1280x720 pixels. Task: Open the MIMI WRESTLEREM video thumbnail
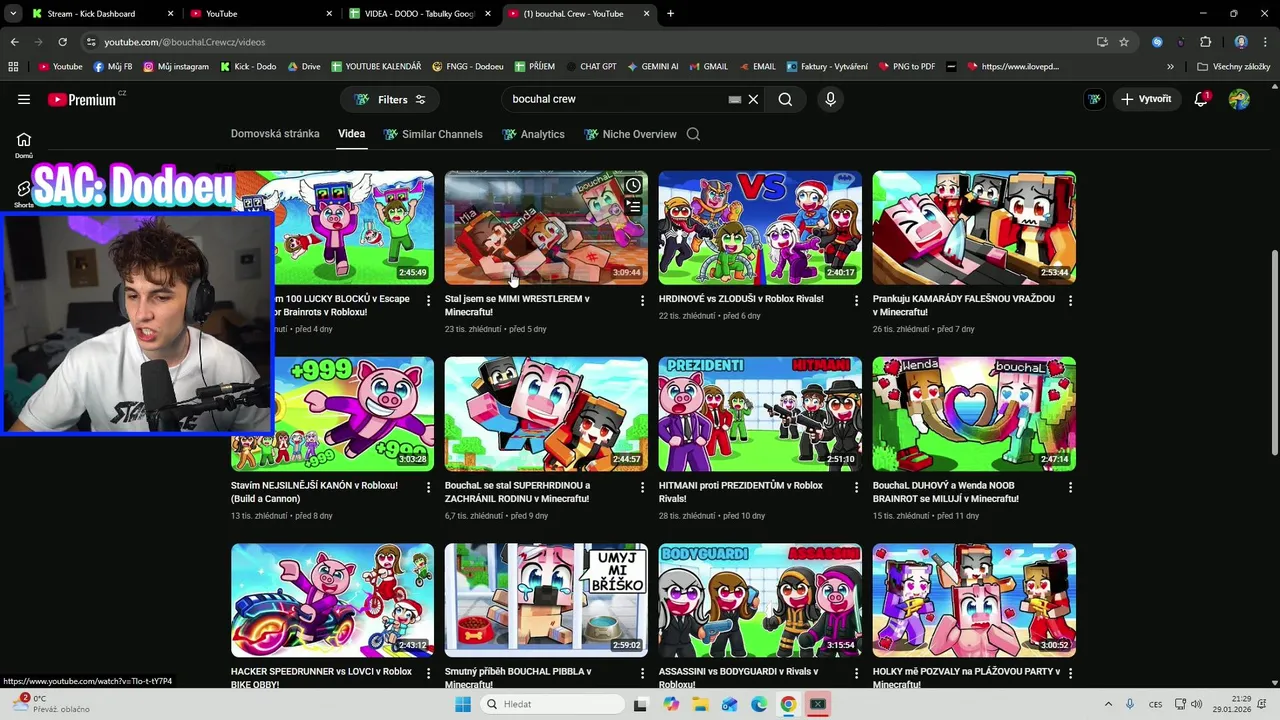[546, 228]
